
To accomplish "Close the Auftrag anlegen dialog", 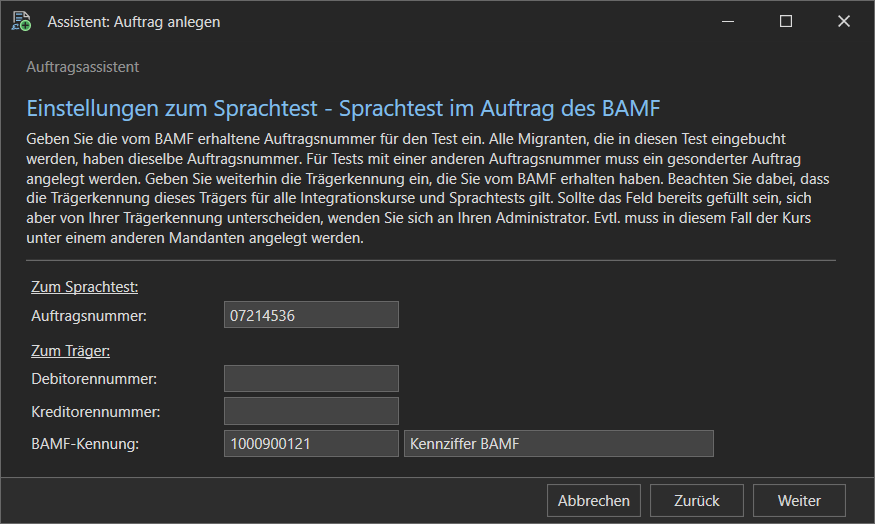I will pyautogui.click(x=845, y=21).
